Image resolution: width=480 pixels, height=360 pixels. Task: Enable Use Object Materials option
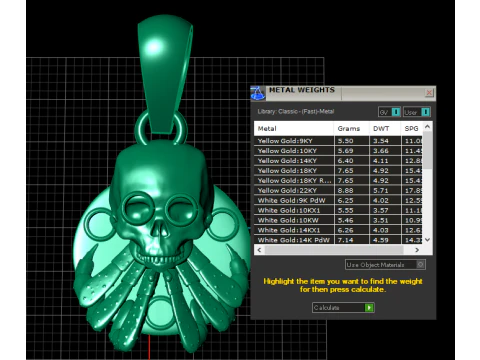click(x=385, y=265)
